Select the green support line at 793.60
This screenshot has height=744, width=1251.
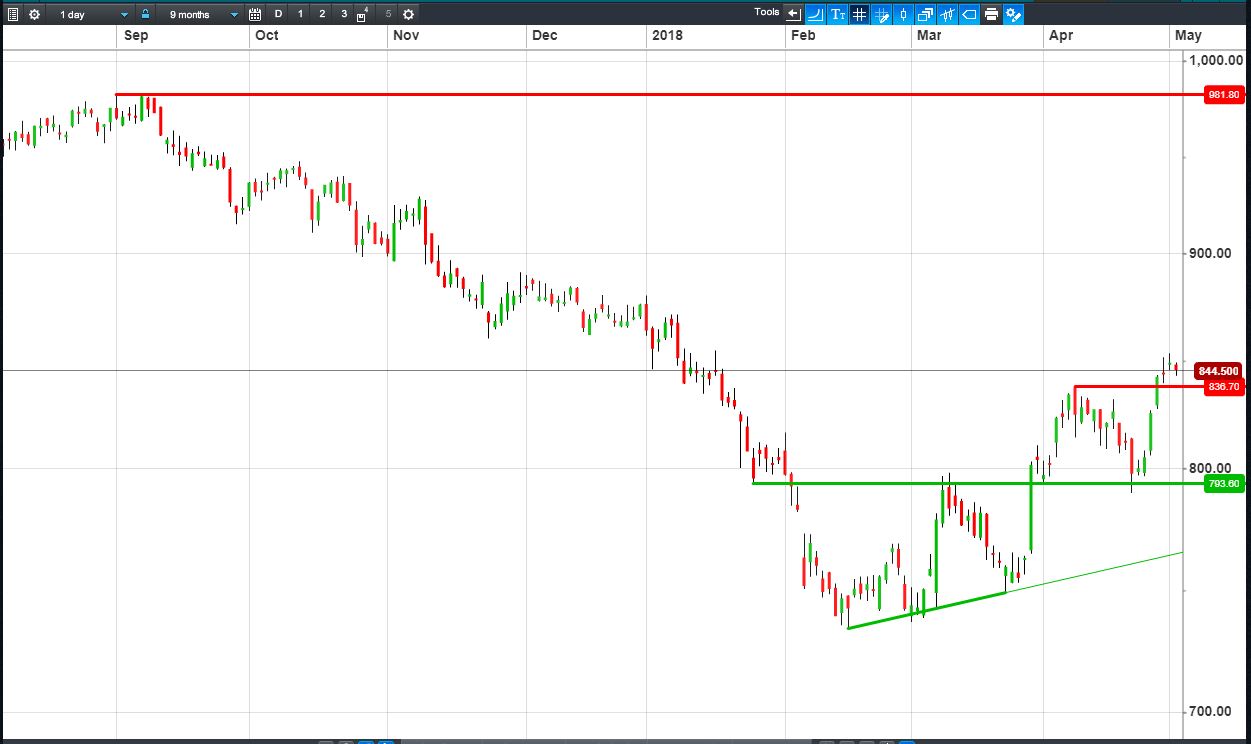tap(978, 483)
